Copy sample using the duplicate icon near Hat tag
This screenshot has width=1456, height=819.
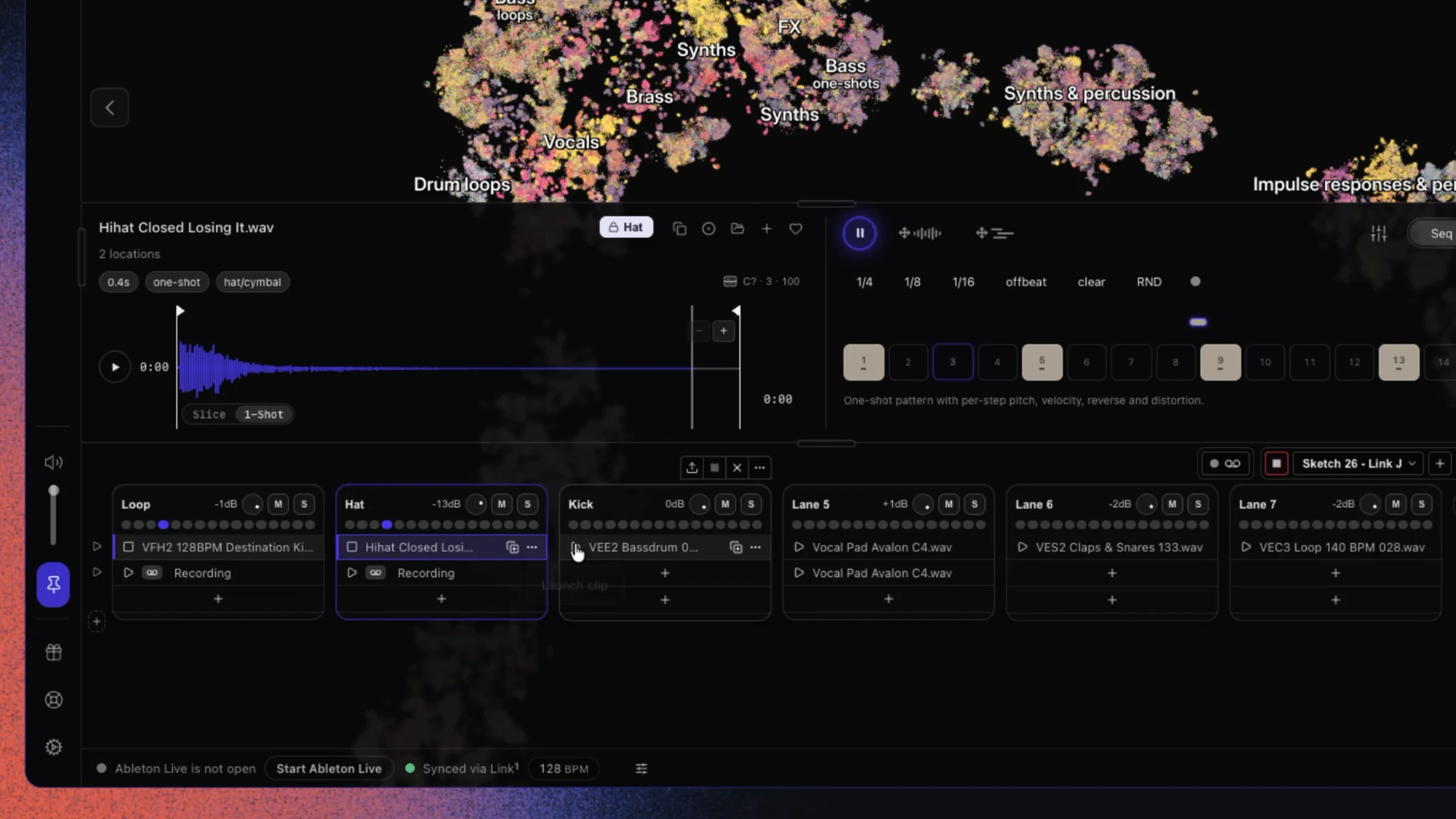coord(679,229)
